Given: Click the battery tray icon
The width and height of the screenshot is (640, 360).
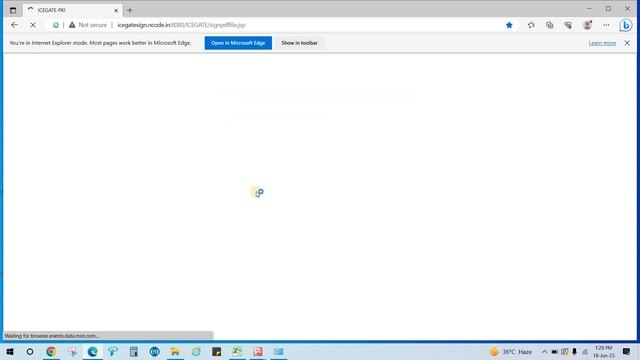Looking at the screenshot, I should [554, 351].
